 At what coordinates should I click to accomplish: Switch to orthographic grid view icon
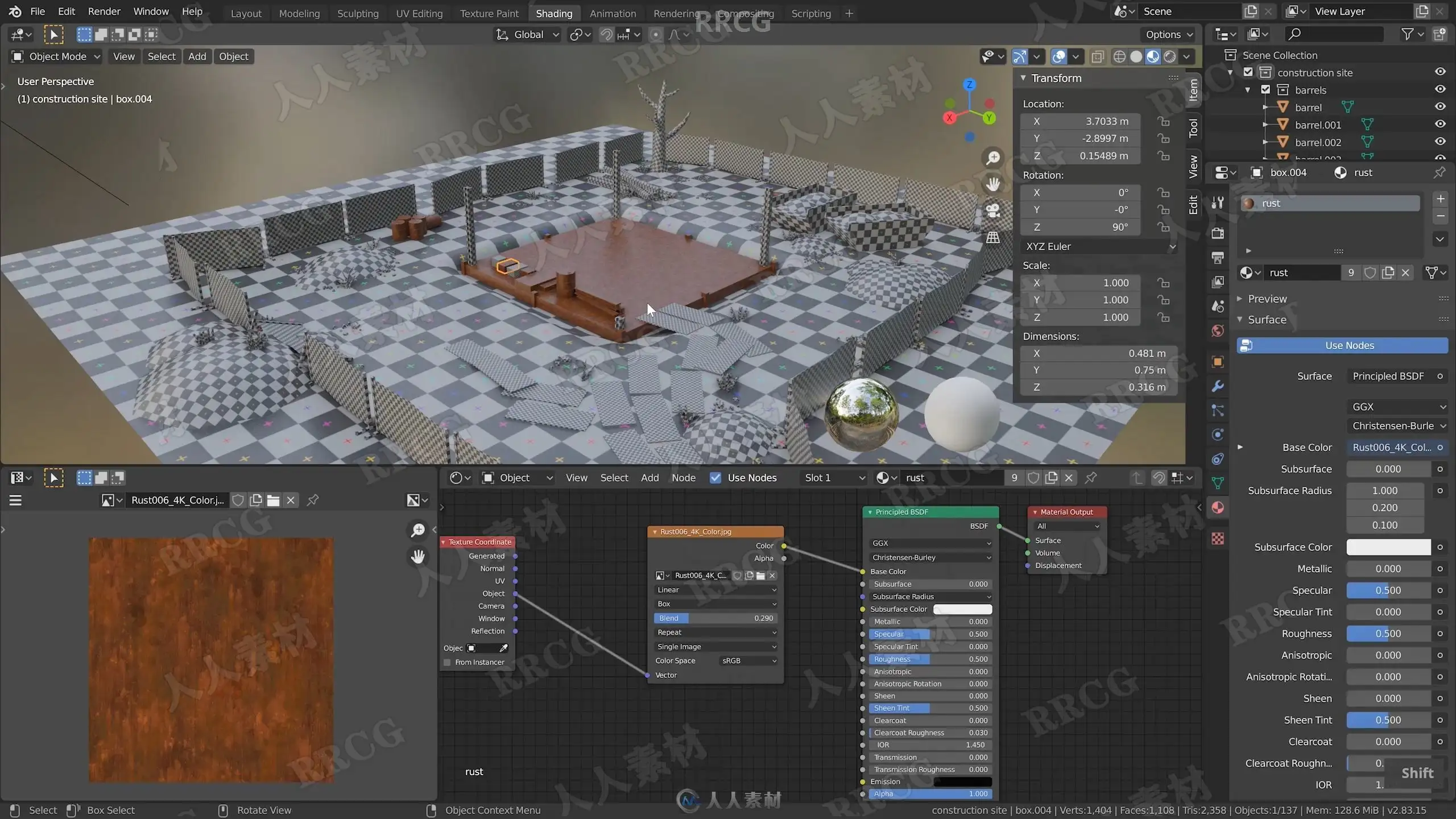tap(993, 238)
